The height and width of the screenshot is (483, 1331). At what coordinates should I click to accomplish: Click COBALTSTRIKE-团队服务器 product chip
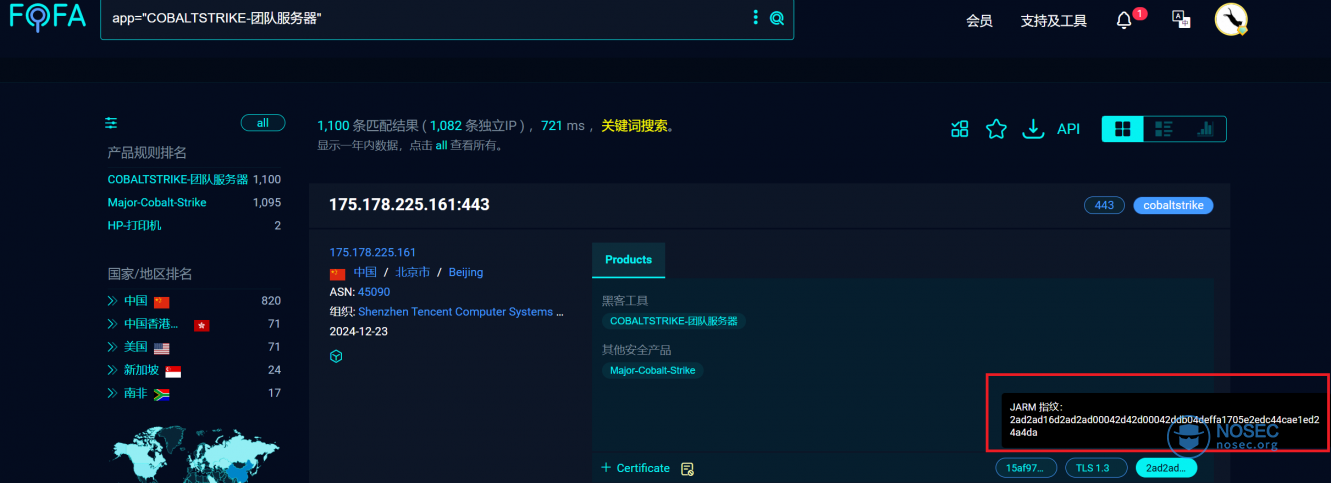[x=673, y=321]
